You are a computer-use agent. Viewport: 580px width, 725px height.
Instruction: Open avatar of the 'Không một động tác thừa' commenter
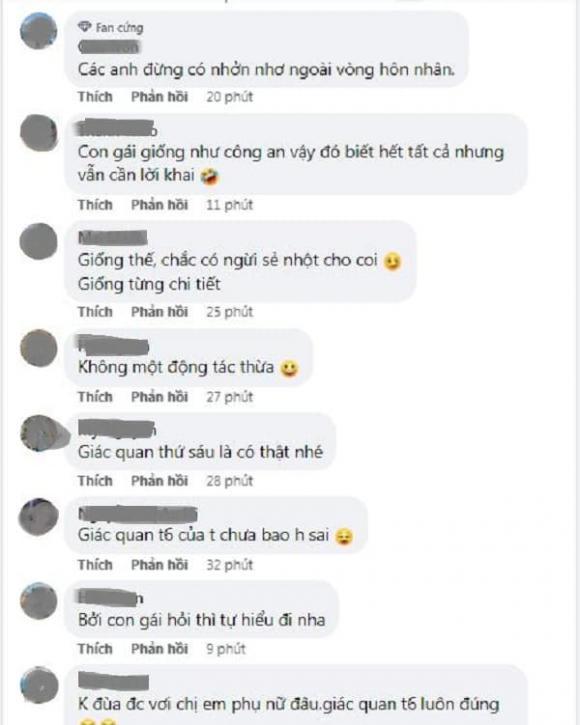pyautogui.click(x=39, y=348)
